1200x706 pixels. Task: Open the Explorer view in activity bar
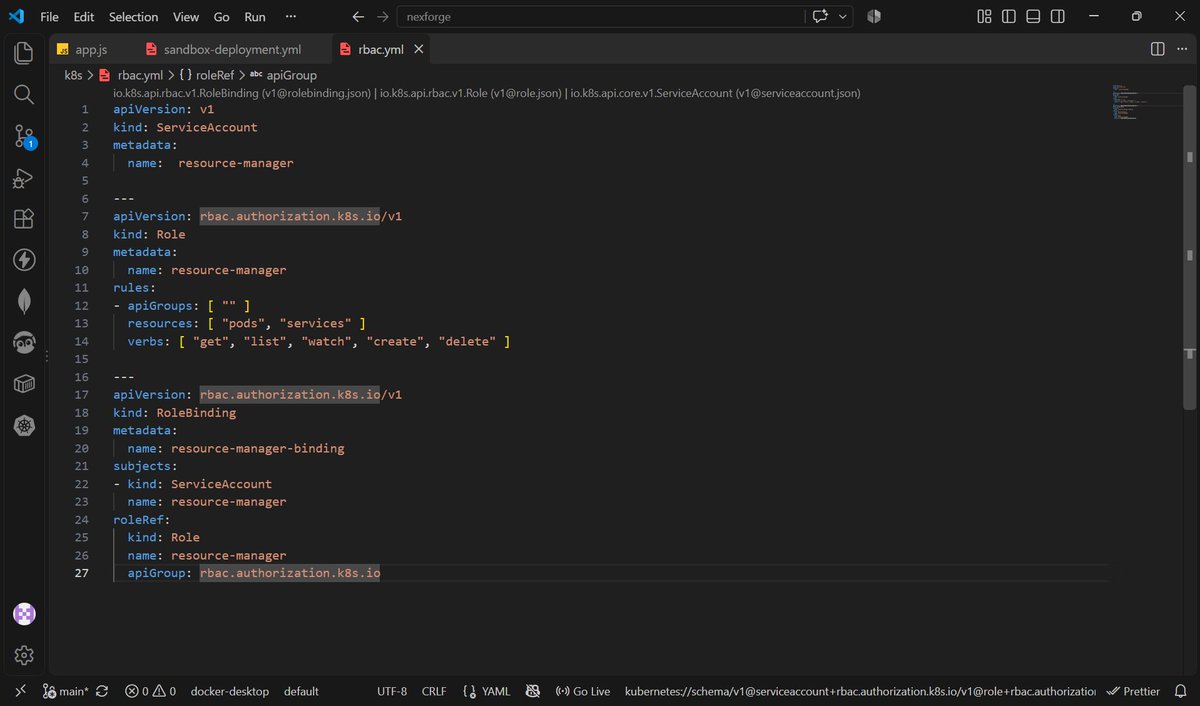click(24, 52)
